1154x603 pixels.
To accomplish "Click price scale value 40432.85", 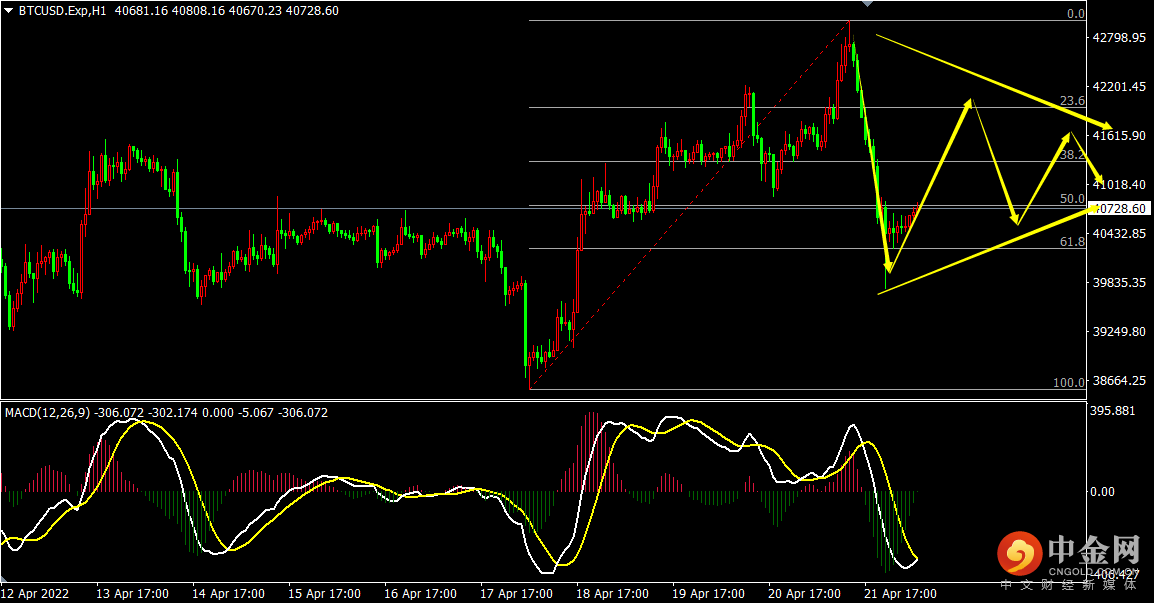I will click(x=1119, y=233).
